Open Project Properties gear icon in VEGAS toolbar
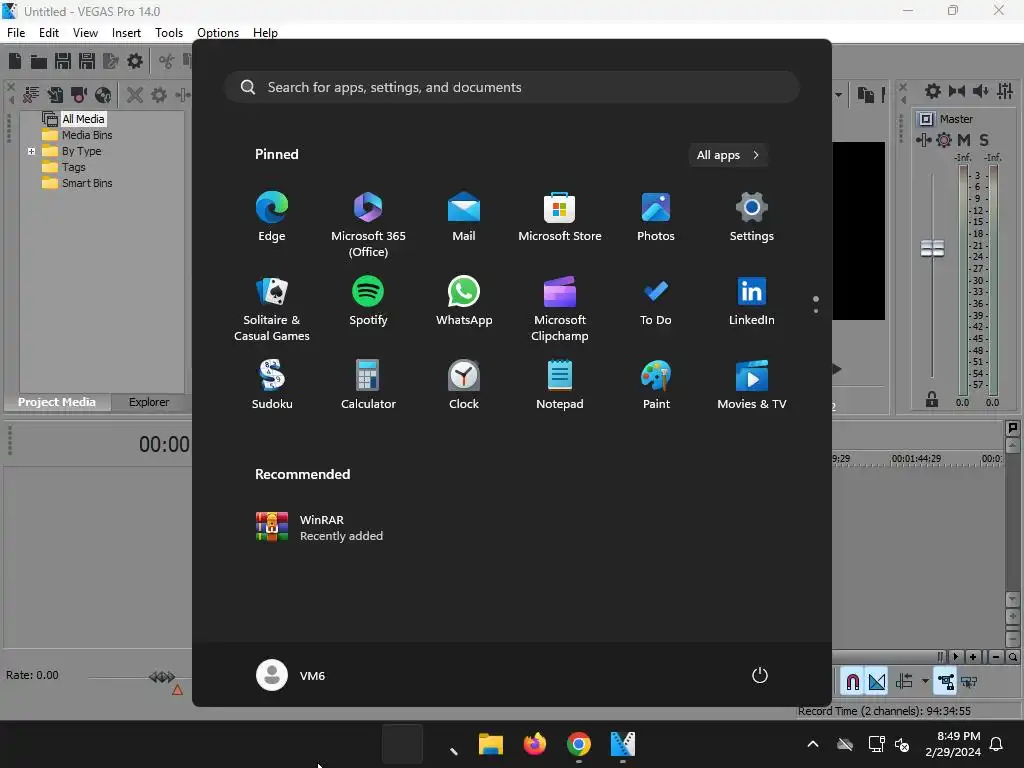 [x=135, y=61]
